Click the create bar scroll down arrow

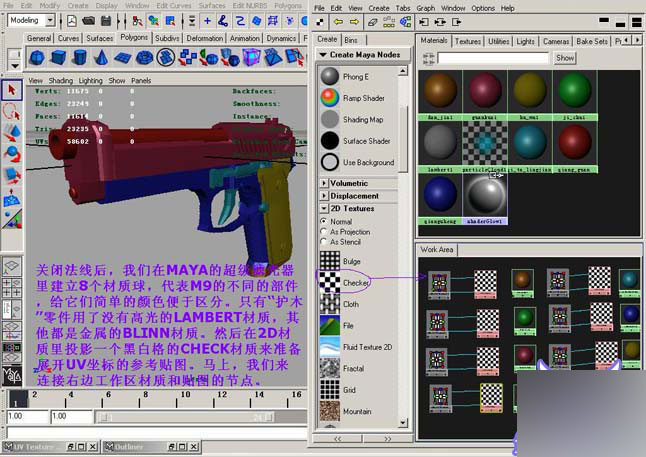pyautogui.click(x=403, y=422)
